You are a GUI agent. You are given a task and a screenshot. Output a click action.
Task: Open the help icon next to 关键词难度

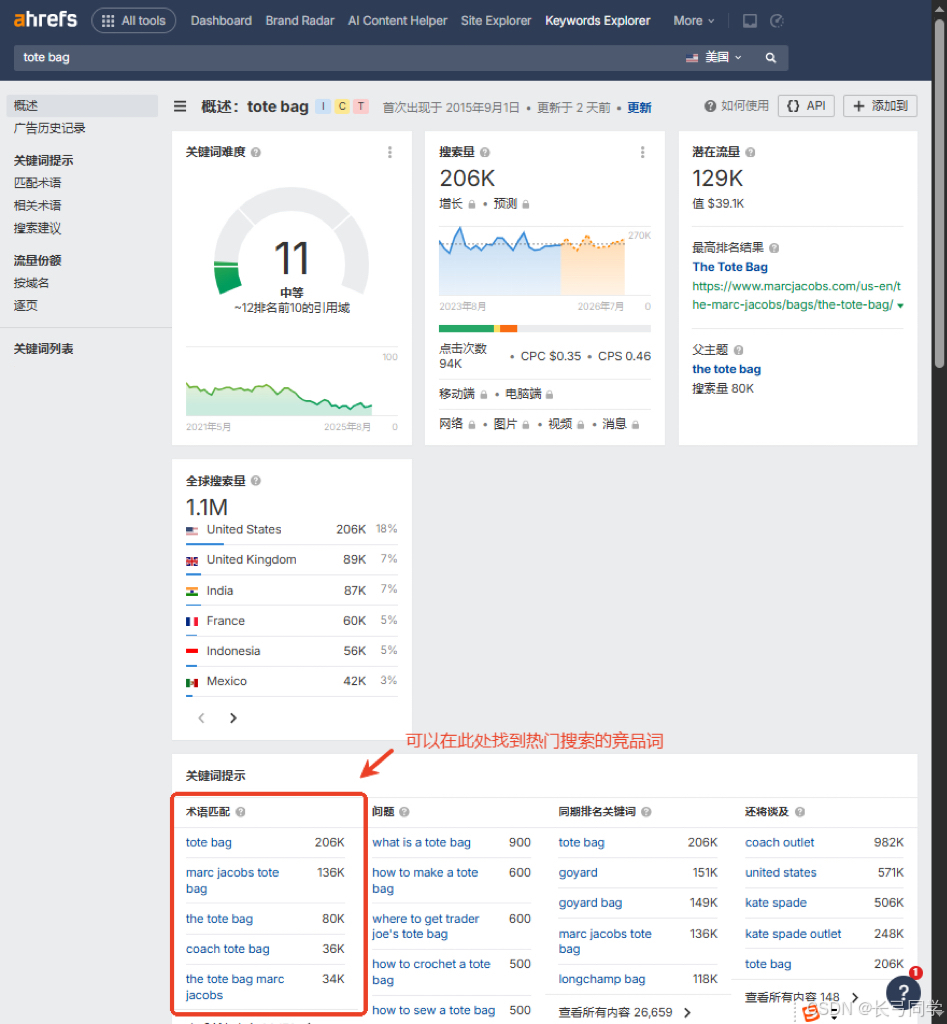256,152
